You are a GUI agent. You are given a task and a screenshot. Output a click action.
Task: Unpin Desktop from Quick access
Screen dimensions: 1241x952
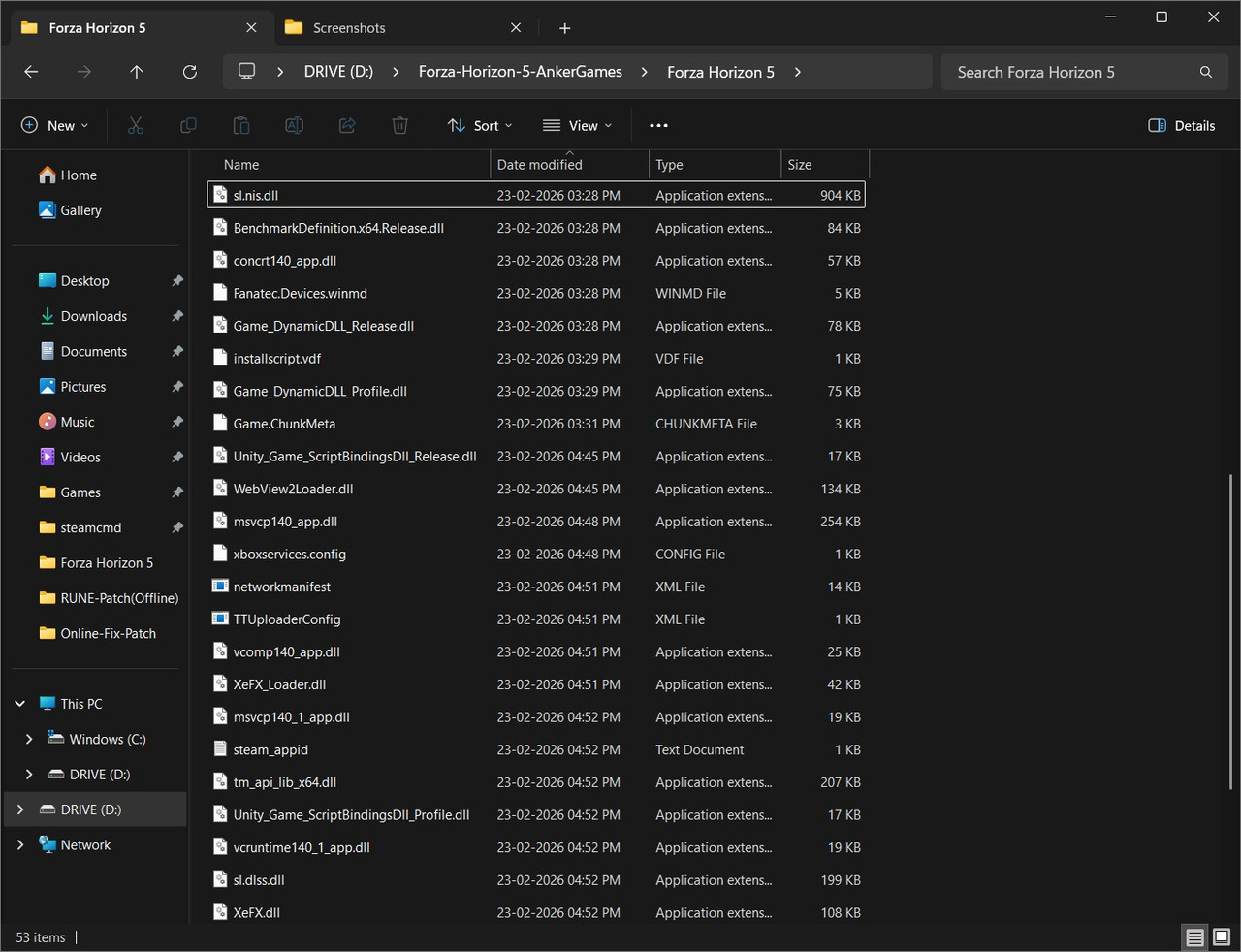point(177,281)
